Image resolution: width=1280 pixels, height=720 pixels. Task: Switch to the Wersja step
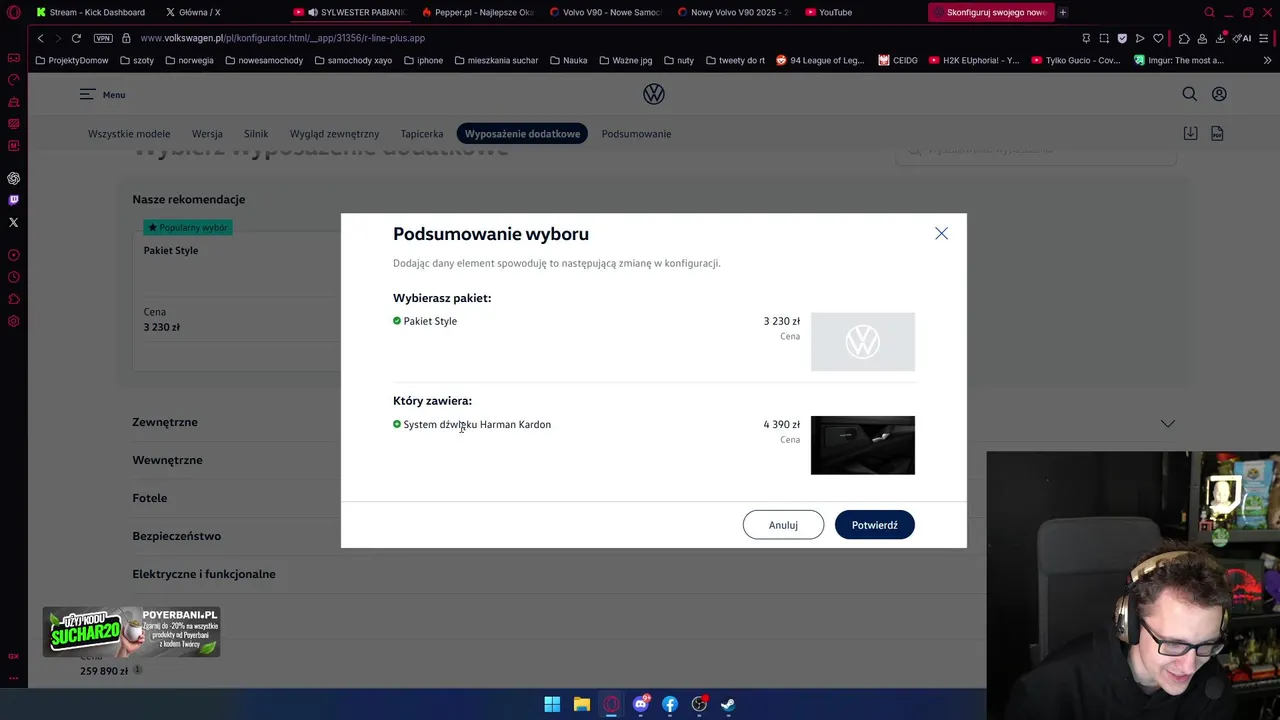point(207,134)
